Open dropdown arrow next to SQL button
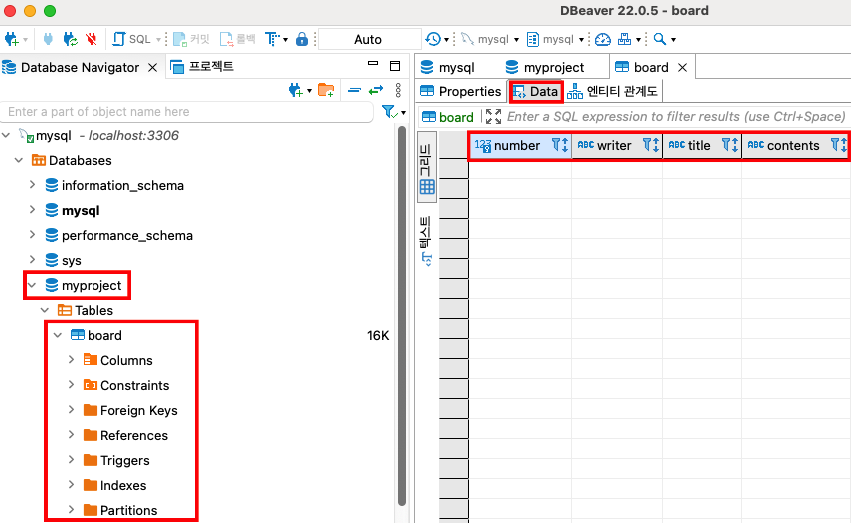This screenshot has height=523, width=851. 158,40
